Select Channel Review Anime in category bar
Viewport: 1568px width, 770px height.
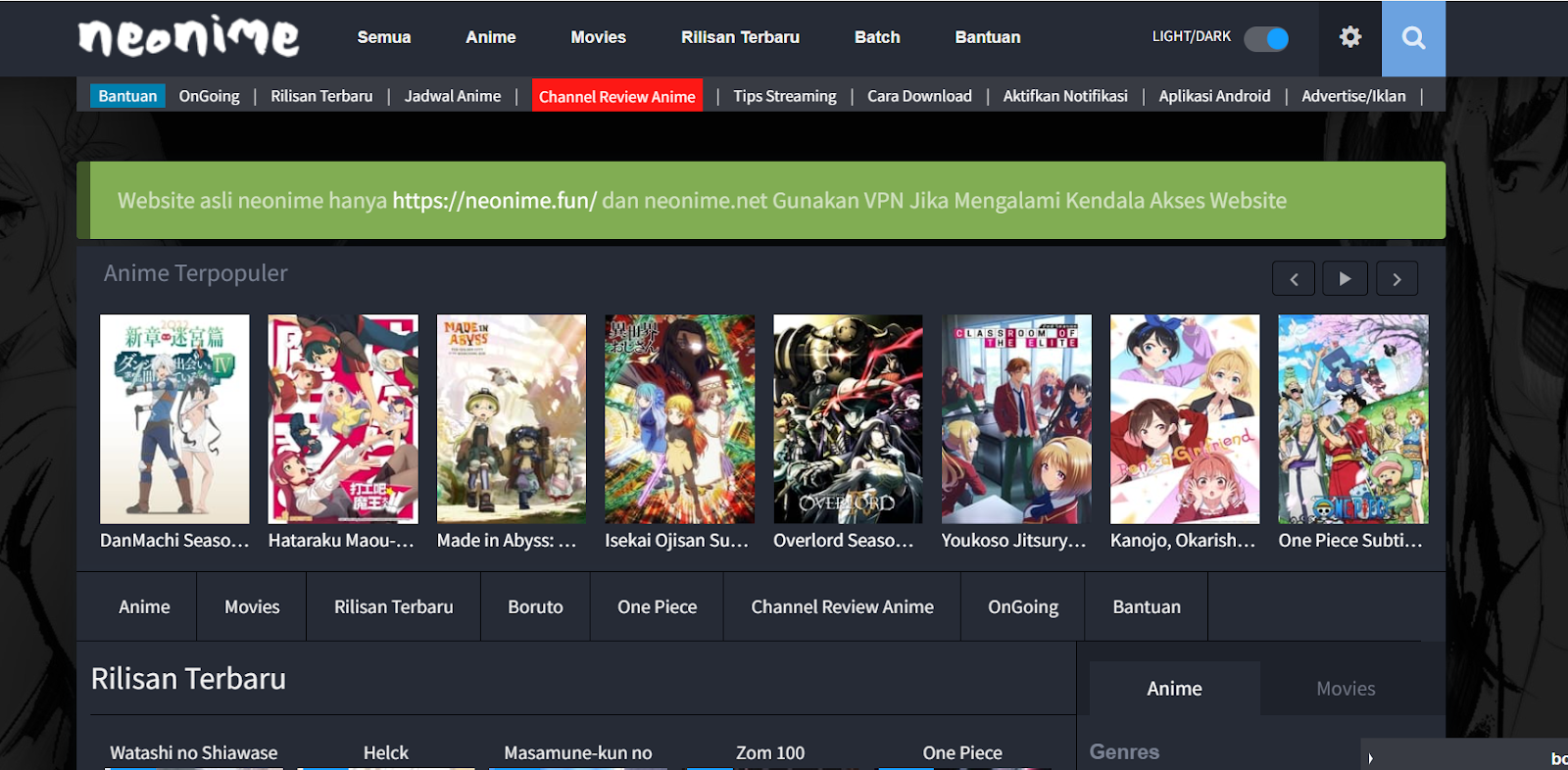tap(843, 607)
